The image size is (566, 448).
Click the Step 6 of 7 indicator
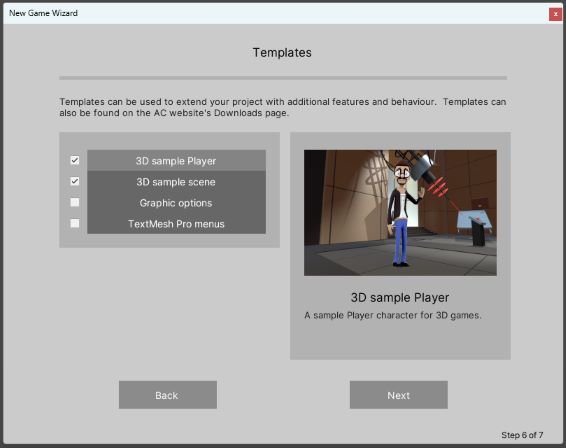tap(522, 435)
